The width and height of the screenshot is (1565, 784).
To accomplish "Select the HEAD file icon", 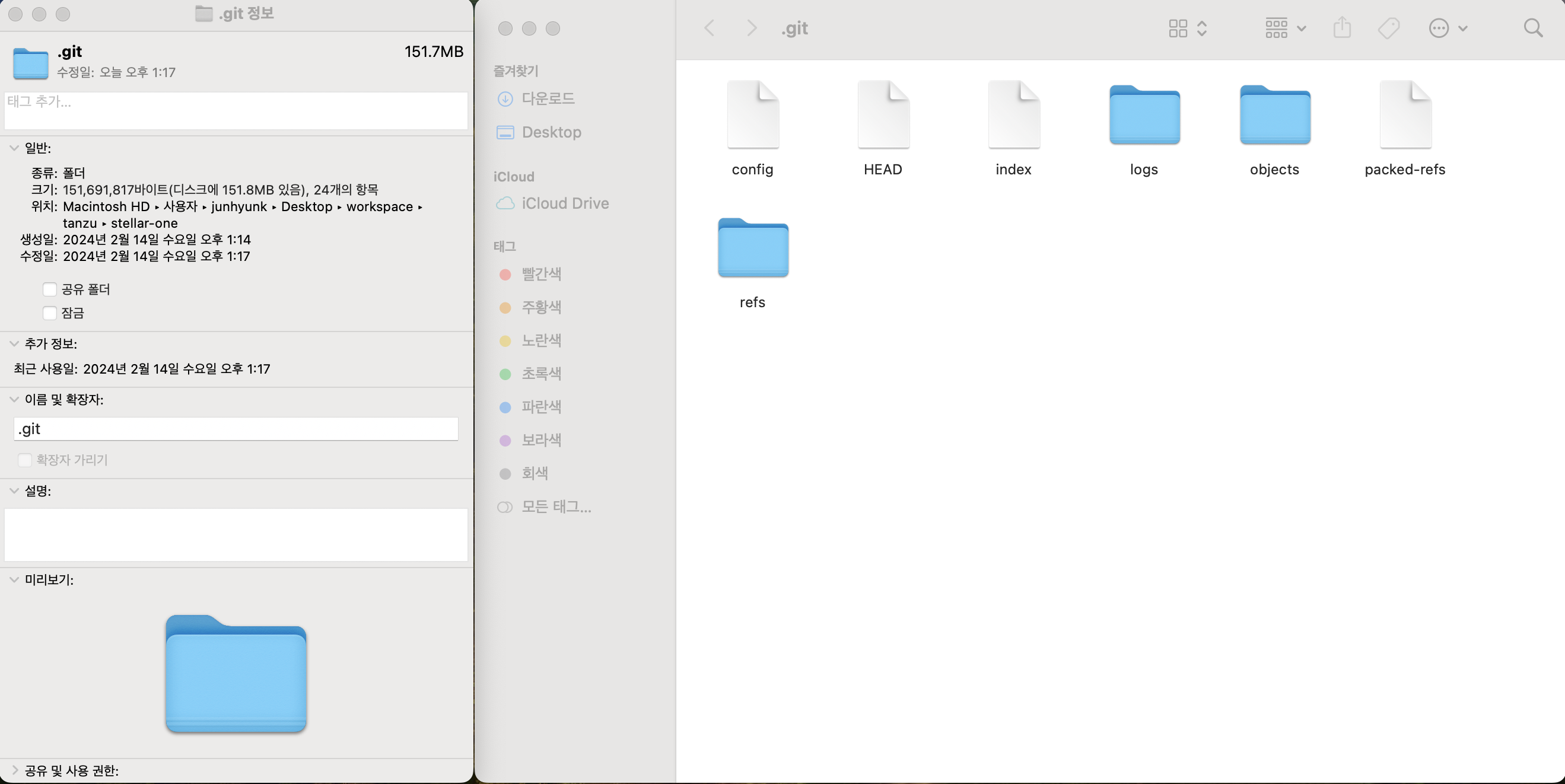I will pos(883,116).
